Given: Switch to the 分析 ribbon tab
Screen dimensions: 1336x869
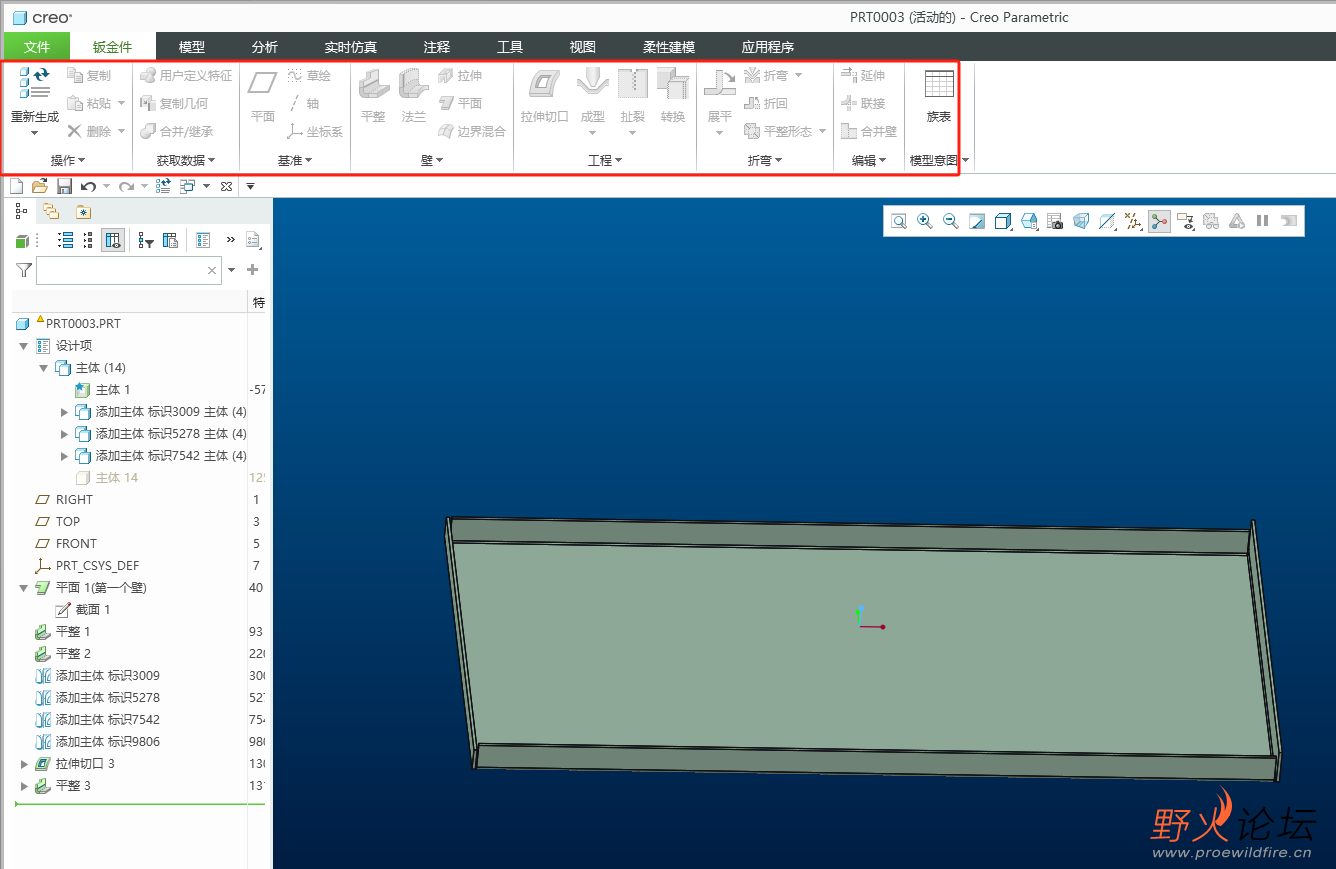Looking at the screenshot, I should coord(265,47).
